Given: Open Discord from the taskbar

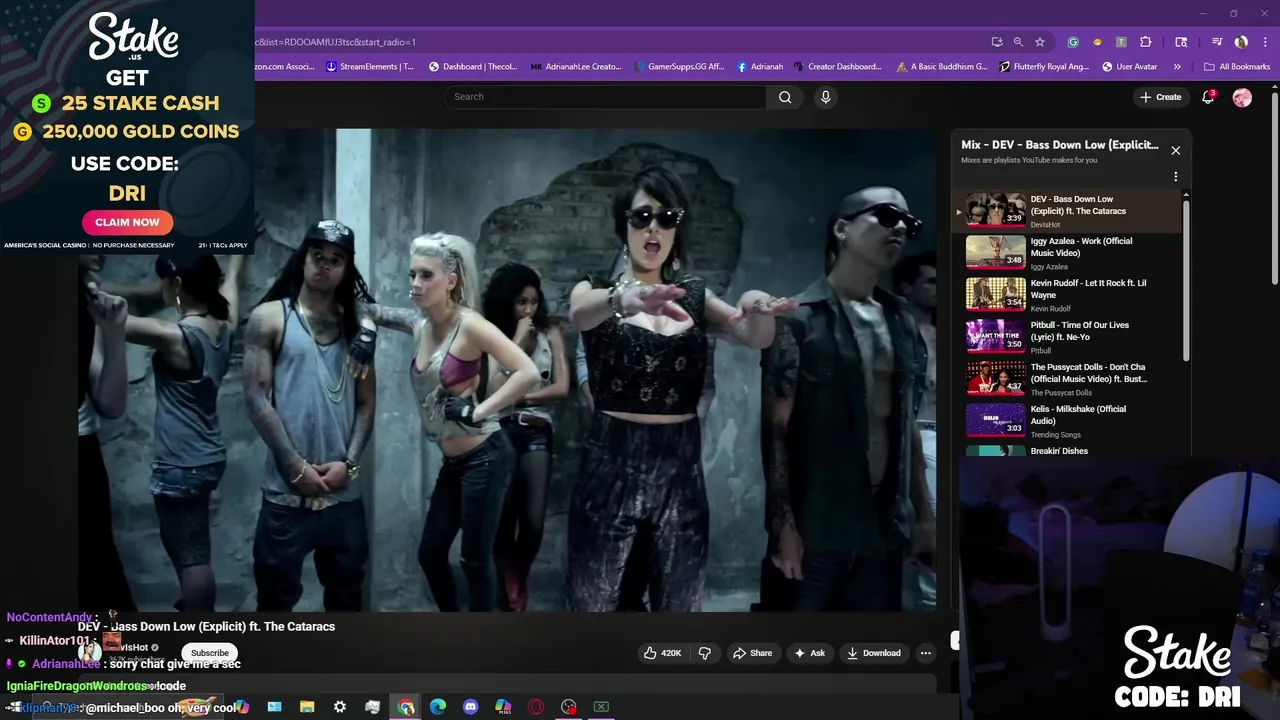Looking at the screenshot, I should (x=470, y=707).
